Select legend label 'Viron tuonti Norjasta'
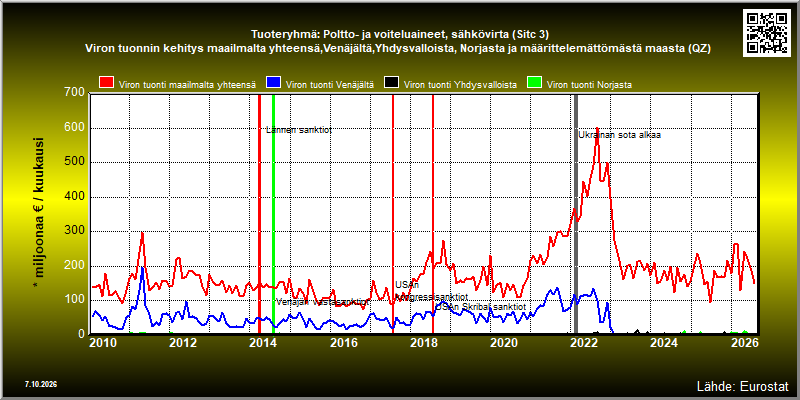Image resolution: width=800 pixels, height=400 pixels. coord(589,85)
